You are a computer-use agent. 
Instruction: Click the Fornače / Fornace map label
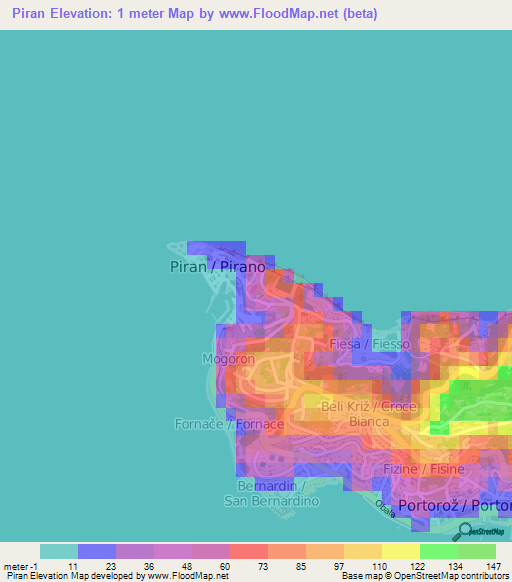point(229,424)
